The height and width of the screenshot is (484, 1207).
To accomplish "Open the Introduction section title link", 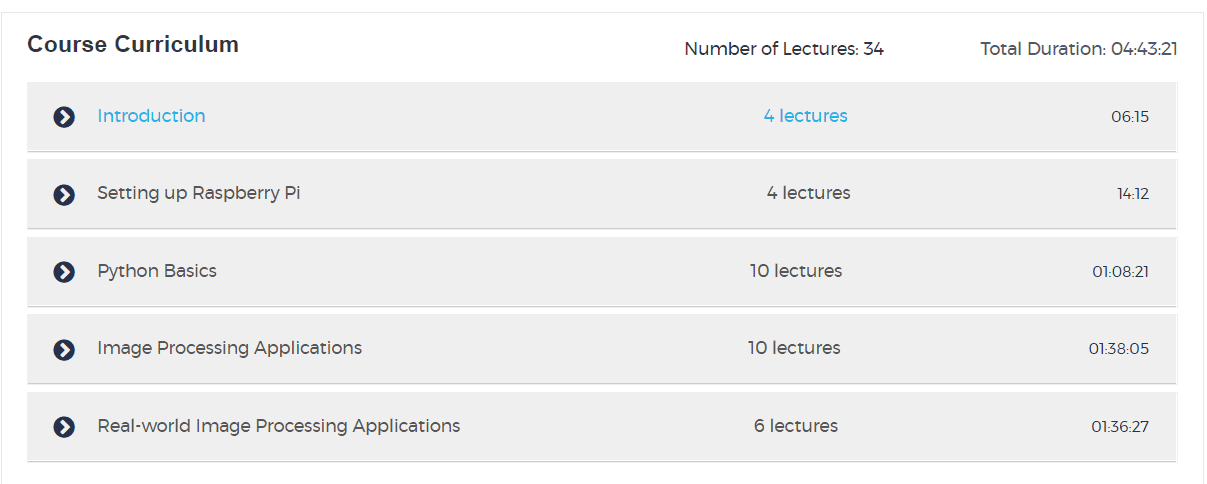I will click(x=151, y=116).
